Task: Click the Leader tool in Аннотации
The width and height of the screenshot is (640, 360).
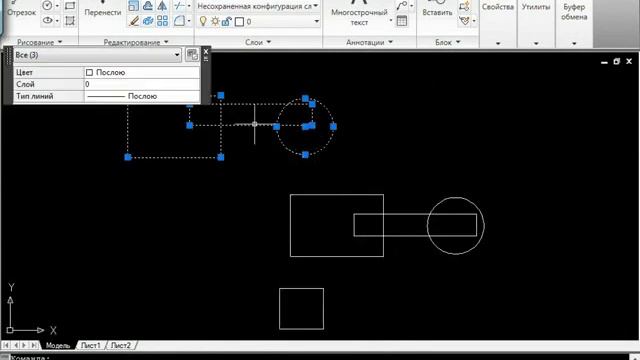Action: 402,6
